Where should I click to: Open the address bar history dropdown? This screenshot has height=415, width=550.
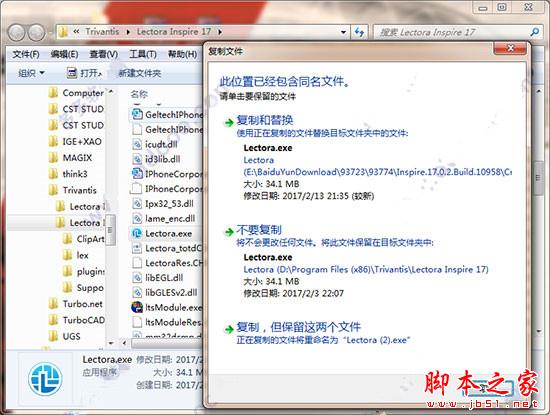343,32
